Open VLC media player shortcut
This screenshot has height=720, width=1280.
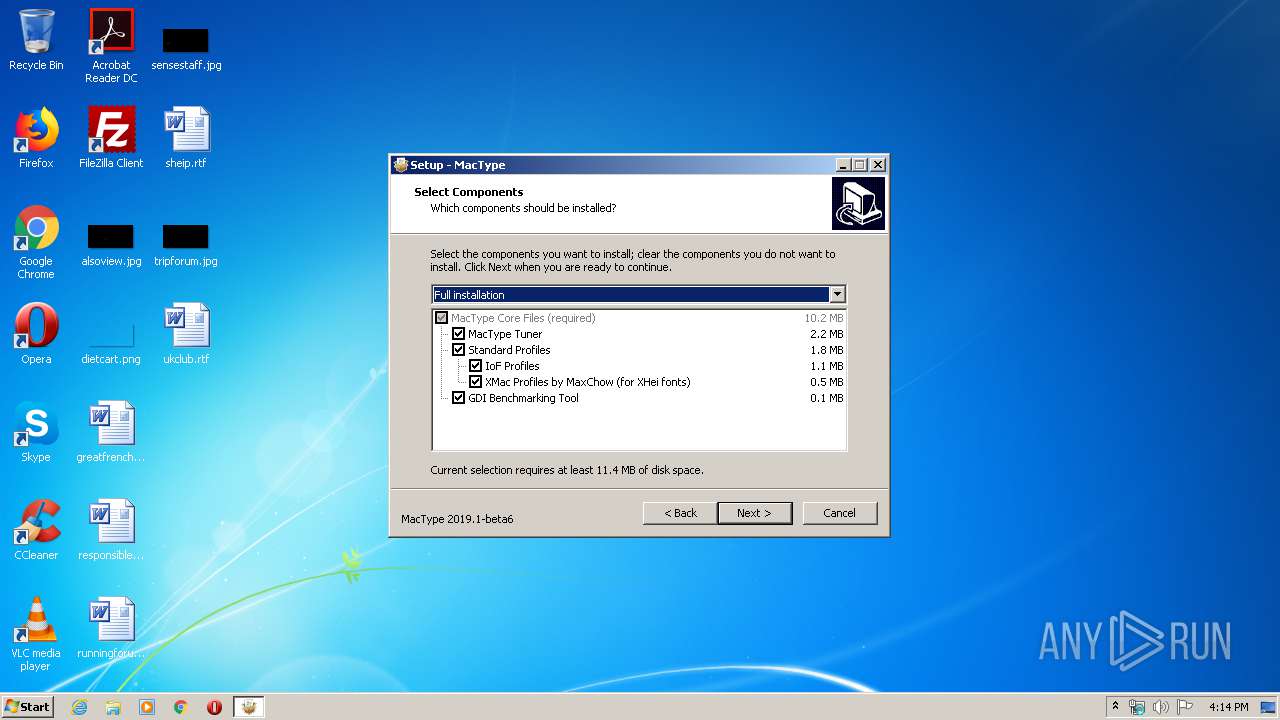point(36,634)
